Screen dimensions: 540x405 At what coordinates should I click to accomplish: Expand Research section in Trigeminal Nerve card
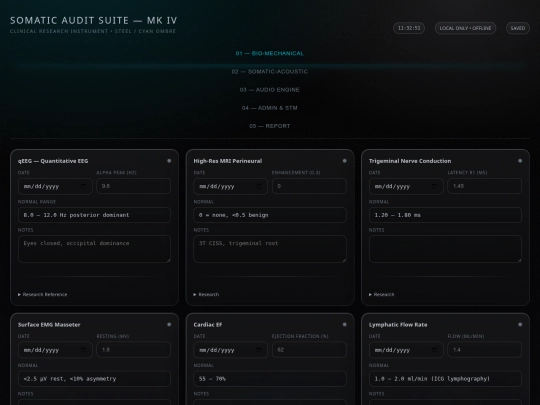tap(382, 294)
